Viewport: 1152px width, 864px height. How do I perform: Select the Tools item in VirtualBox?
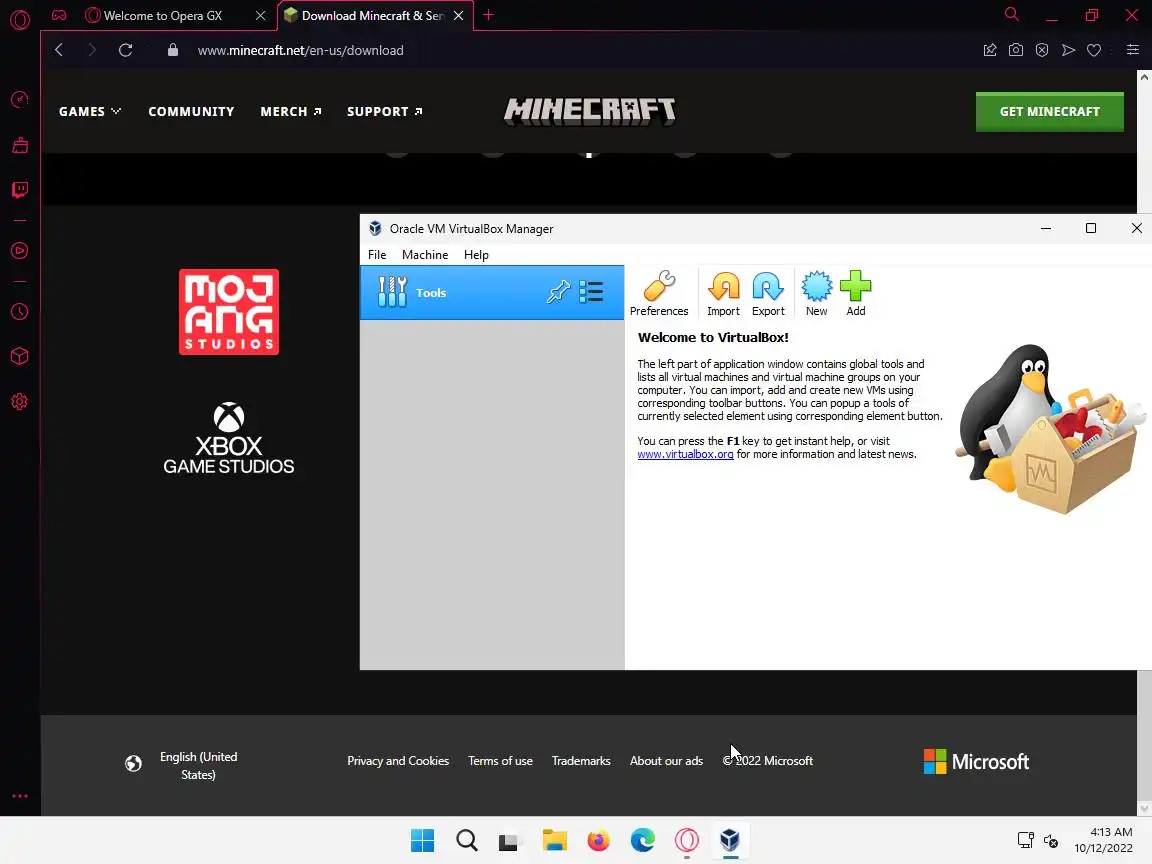492,292
